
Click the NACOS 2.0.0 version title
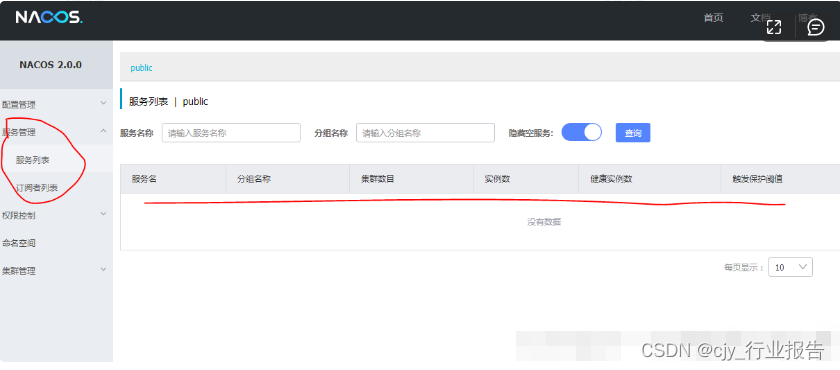(50, 64)
